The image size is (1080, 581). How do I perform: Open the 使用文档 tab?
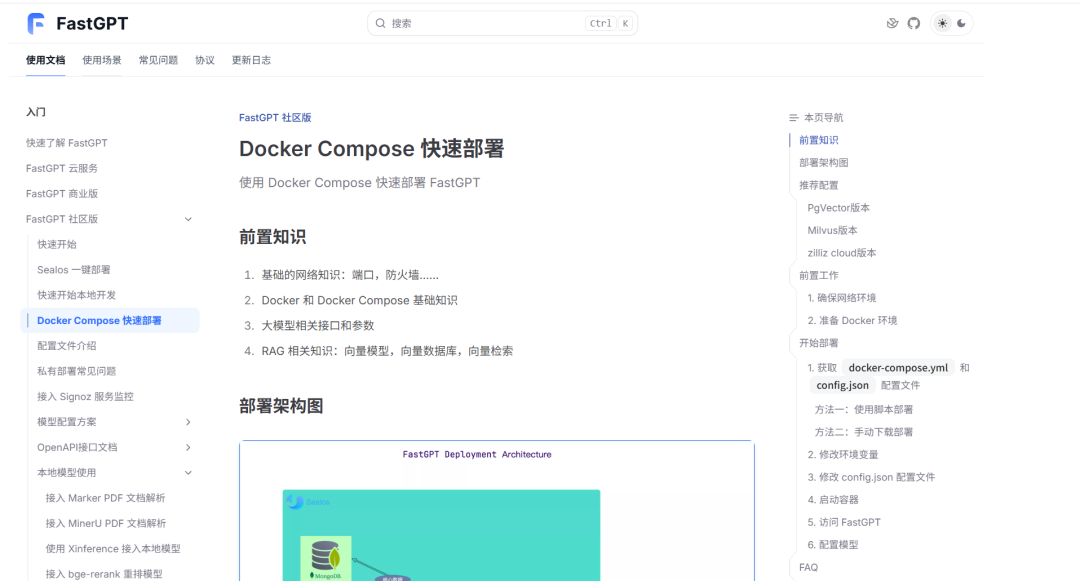[x=45, y=60]
